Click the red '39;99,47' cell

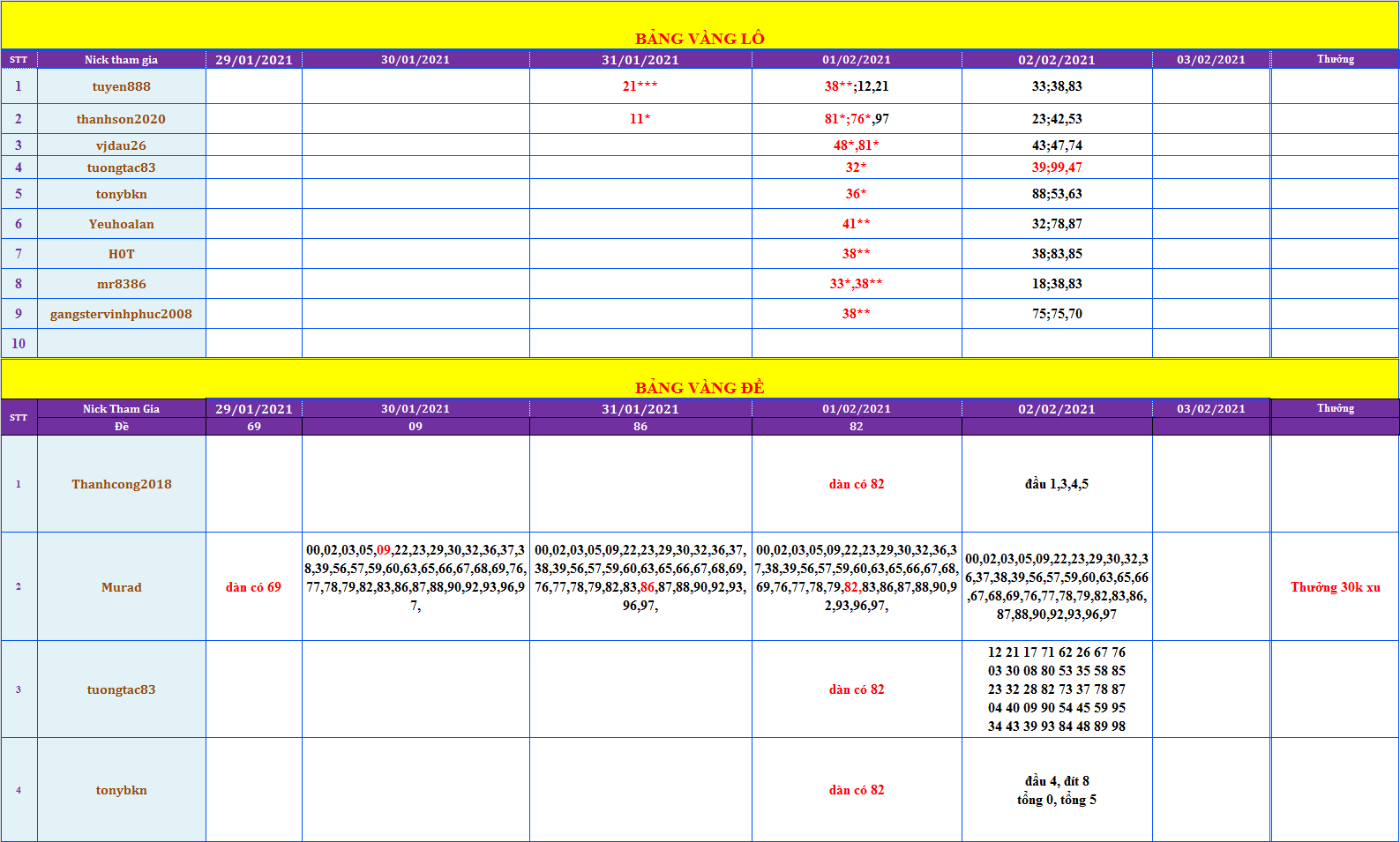(1057, 168)
